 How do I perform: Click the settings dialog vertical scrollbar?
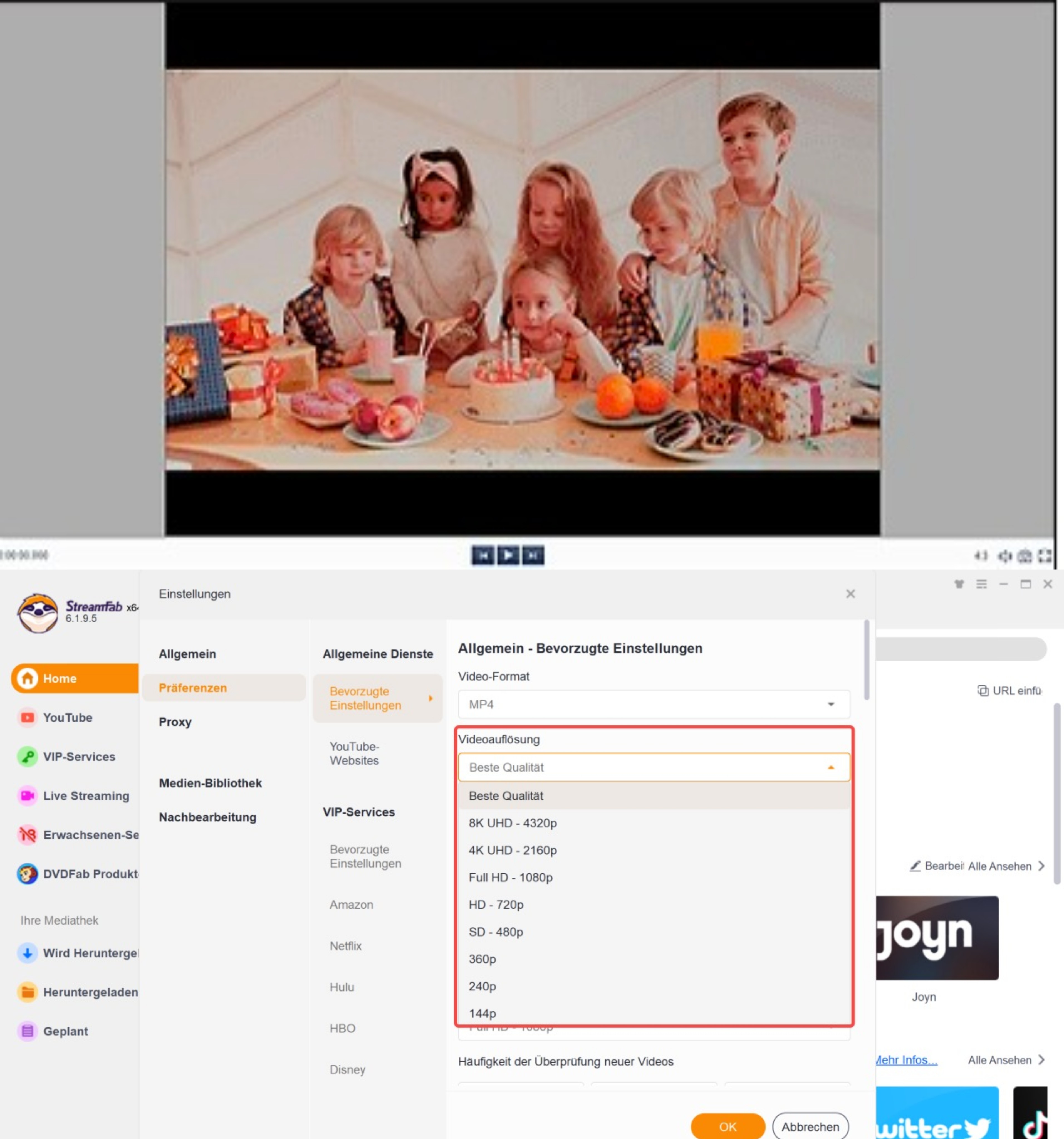(867, 660)
